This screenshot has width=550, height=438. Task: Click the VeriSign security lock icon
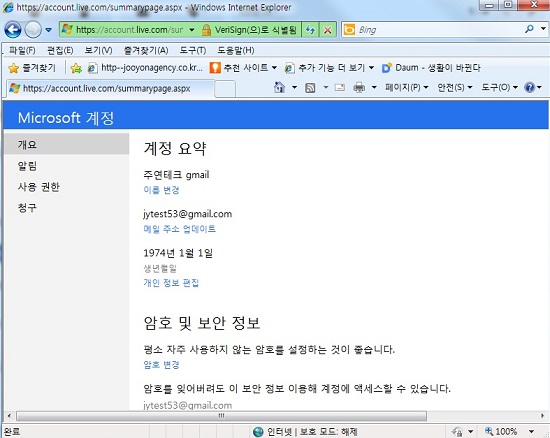click(x=206, y=30)
